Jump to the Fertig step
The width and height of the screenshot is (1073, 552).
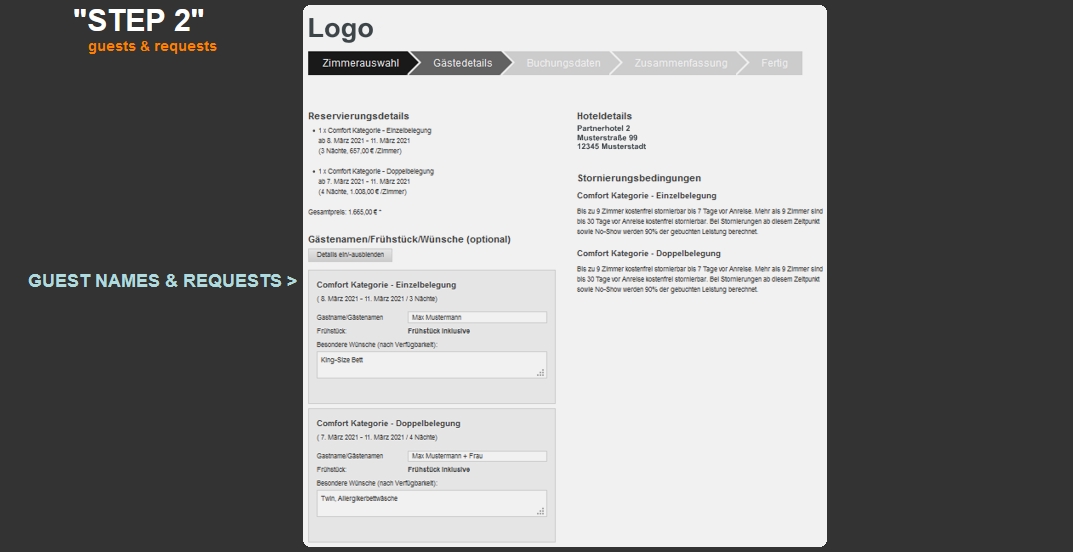(x=774, y=63)
